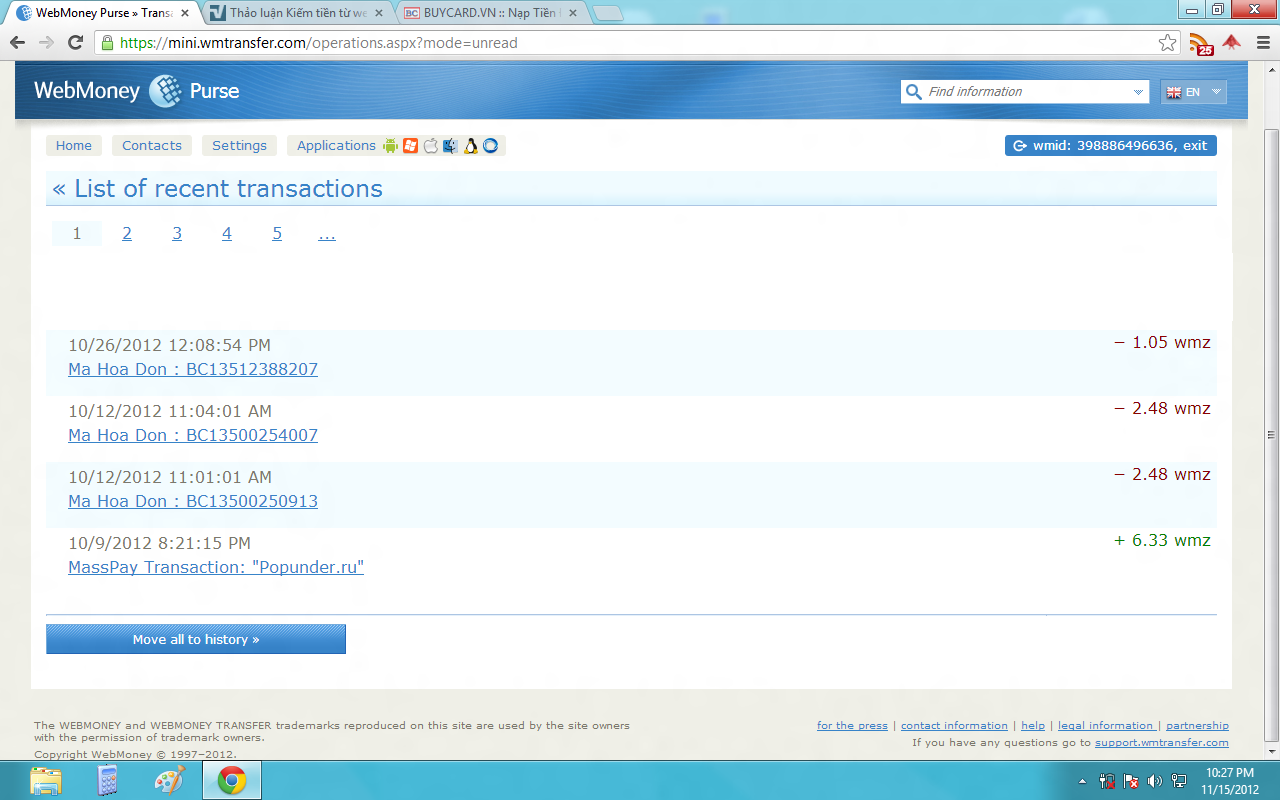Click Move all to history button
1280x800 pixels.
196,639
